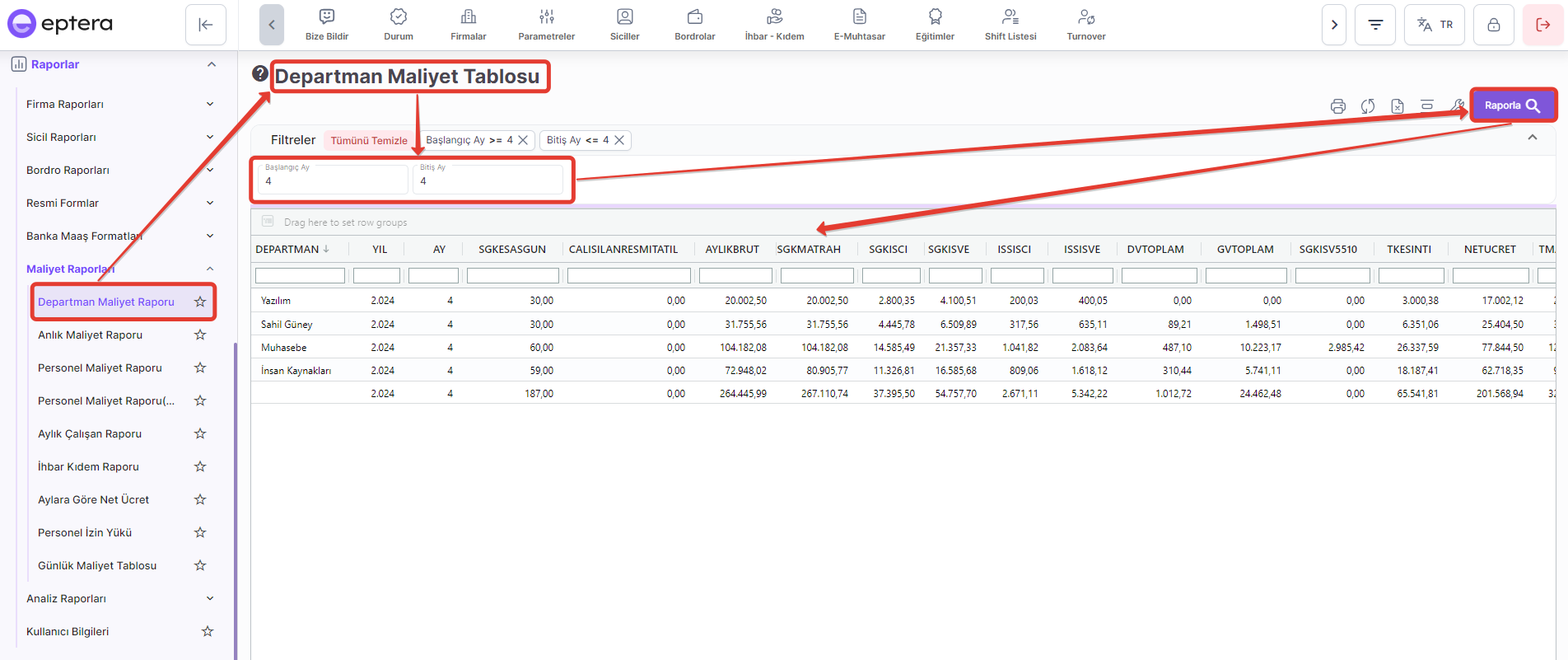Image resolution: width=1568 pixels, height=660 pixels.
Task: Log out using the red exit icon
Action: coord(1542,25)
